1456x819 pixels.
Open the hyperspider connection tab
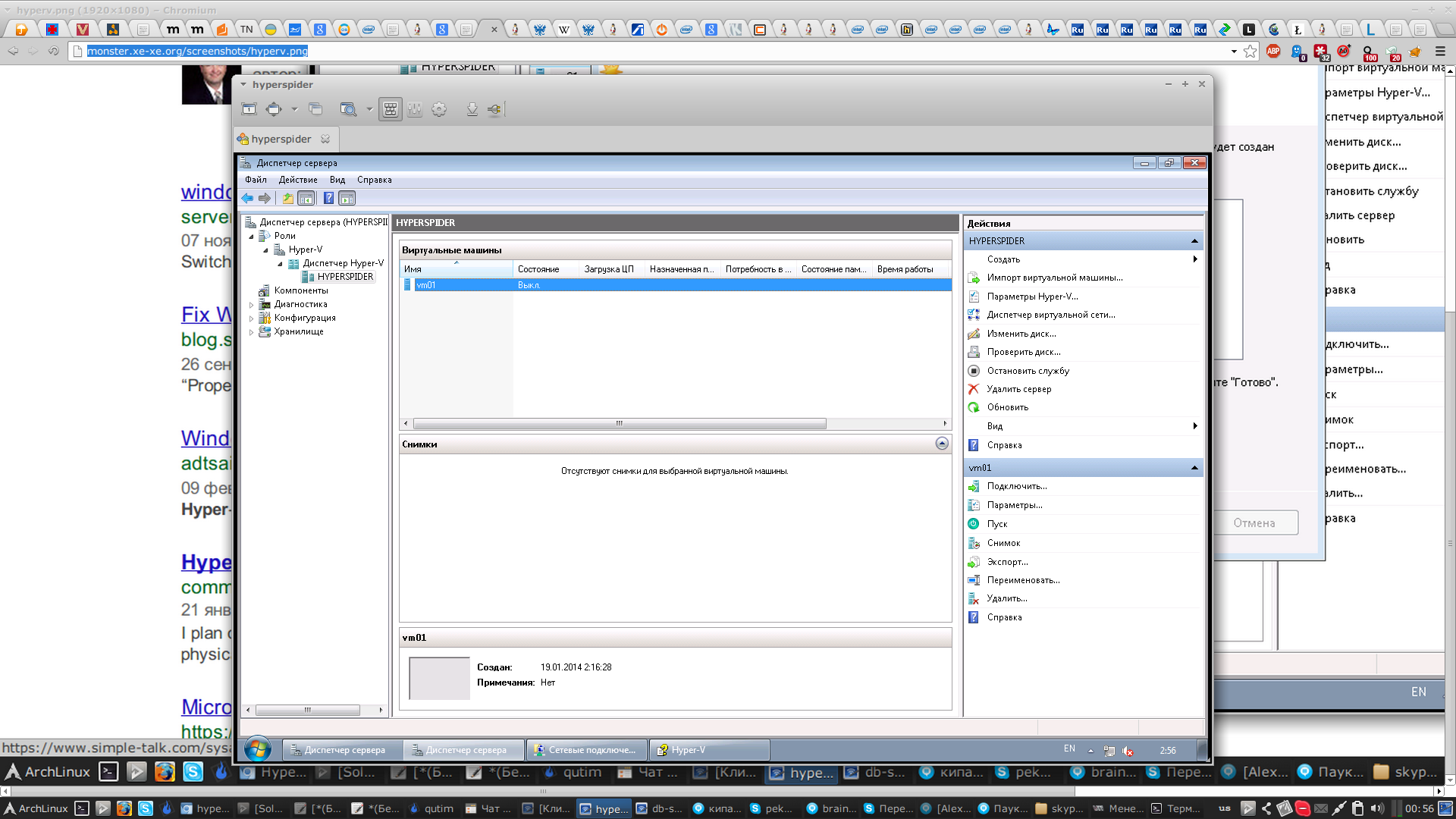(281, 139)
